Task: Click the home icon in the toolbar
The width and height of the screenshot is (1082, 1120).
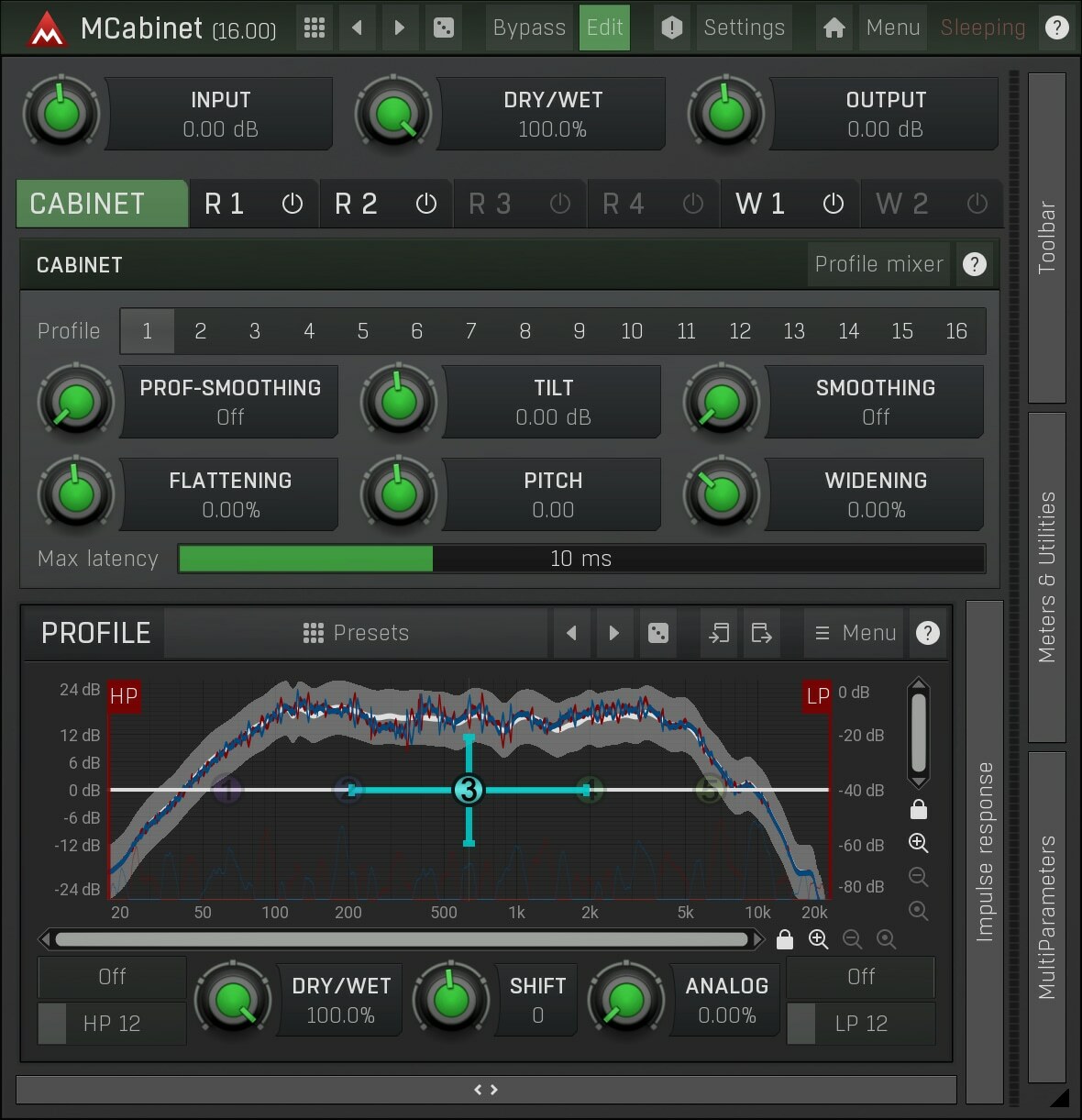Action: coord(834,28)
